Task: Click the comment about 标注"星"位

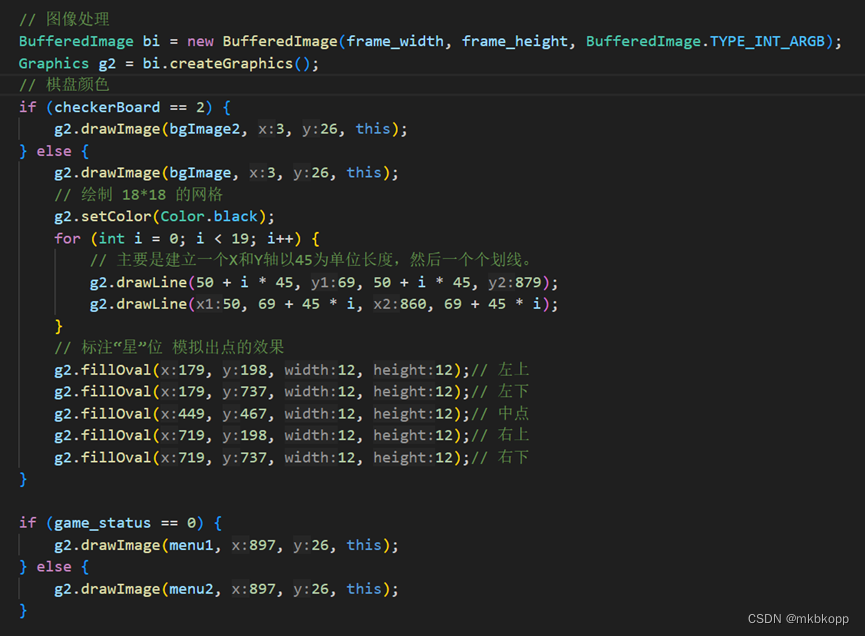Action: (169, 348)
